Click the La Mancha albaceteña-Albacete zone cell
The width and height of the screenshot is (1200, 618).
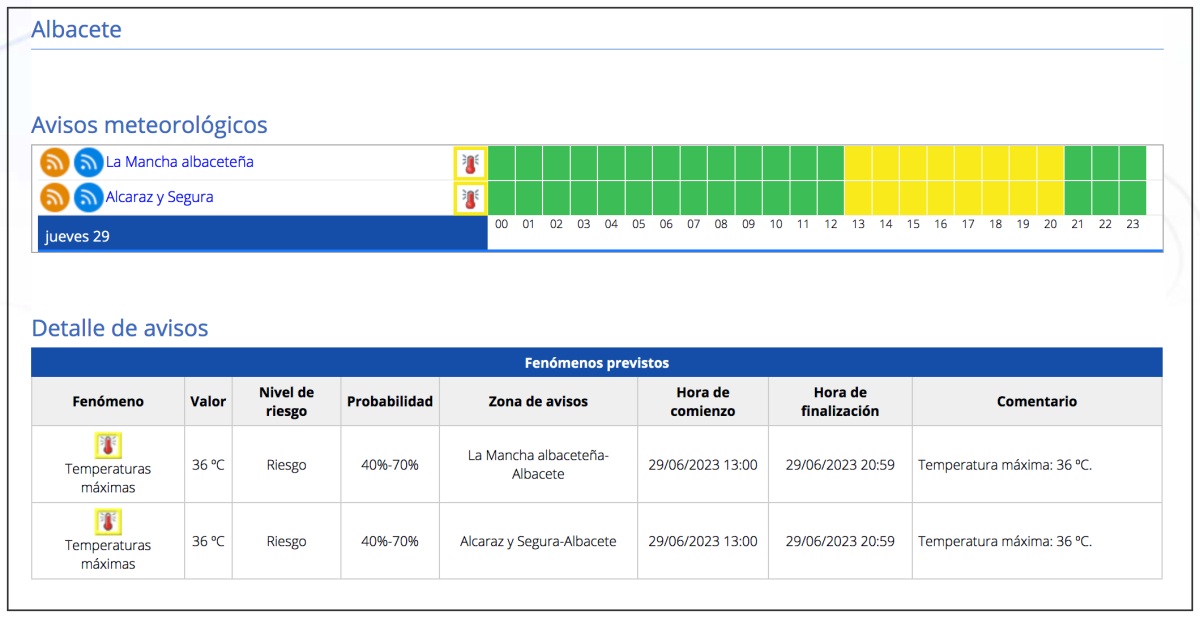tap(538, 464)
